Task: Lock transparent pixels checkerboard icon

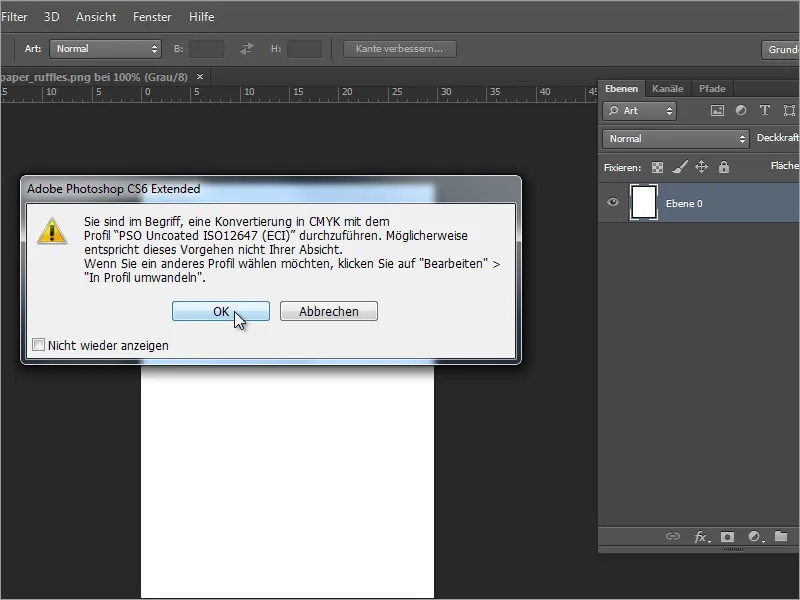Action: [x=658, y=167]
